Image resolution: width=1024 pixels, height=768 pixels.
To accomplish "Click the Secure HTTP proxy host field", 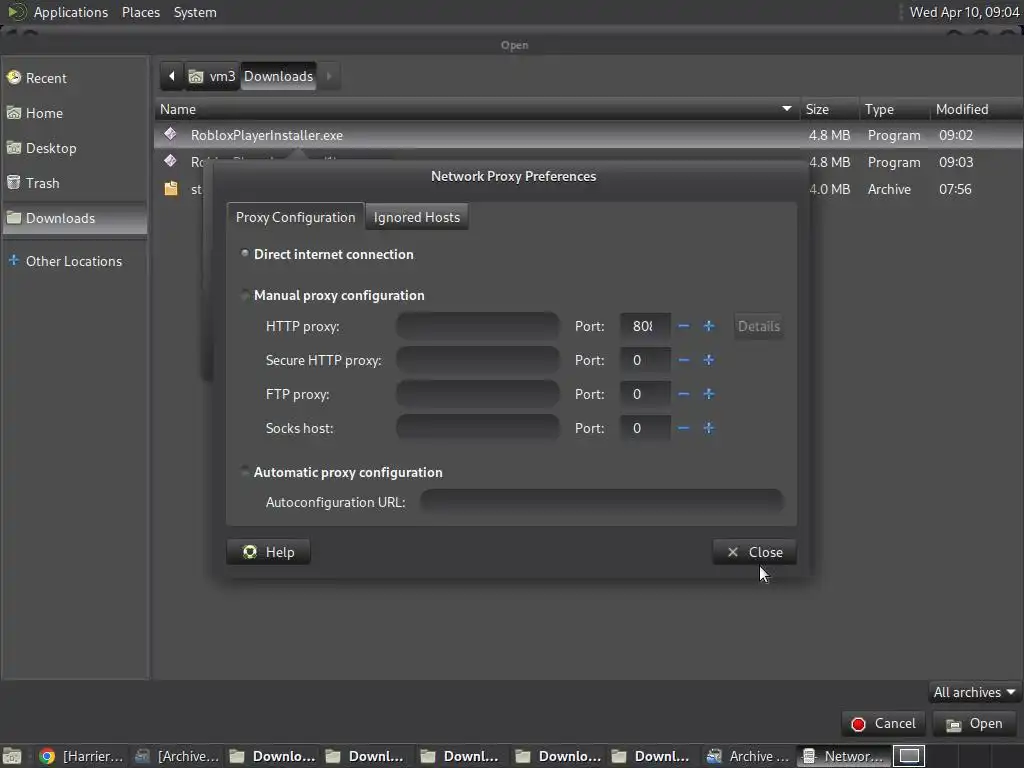I will 477,360.
